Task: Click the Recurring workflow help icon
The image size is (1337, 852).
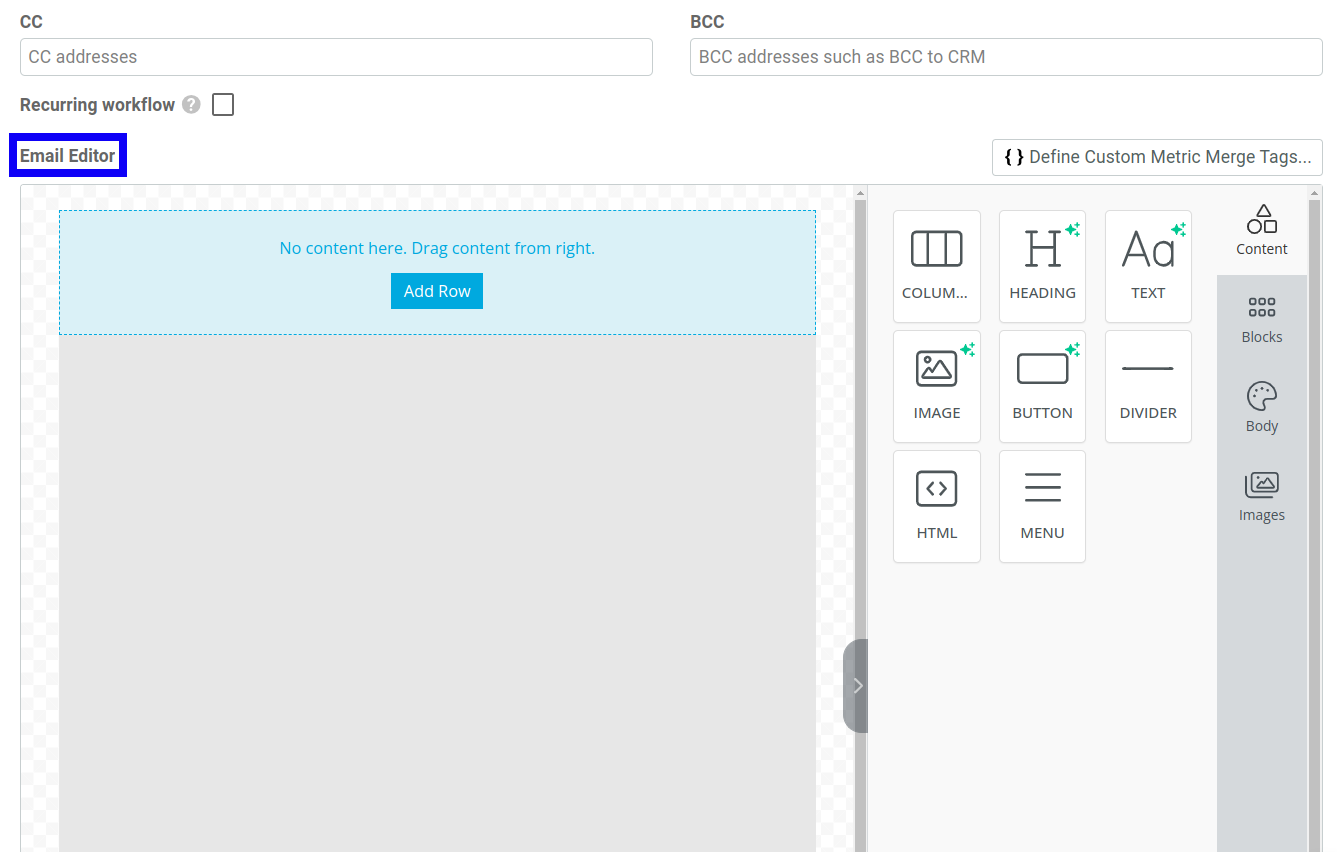Action: click(x=191, y=105)
